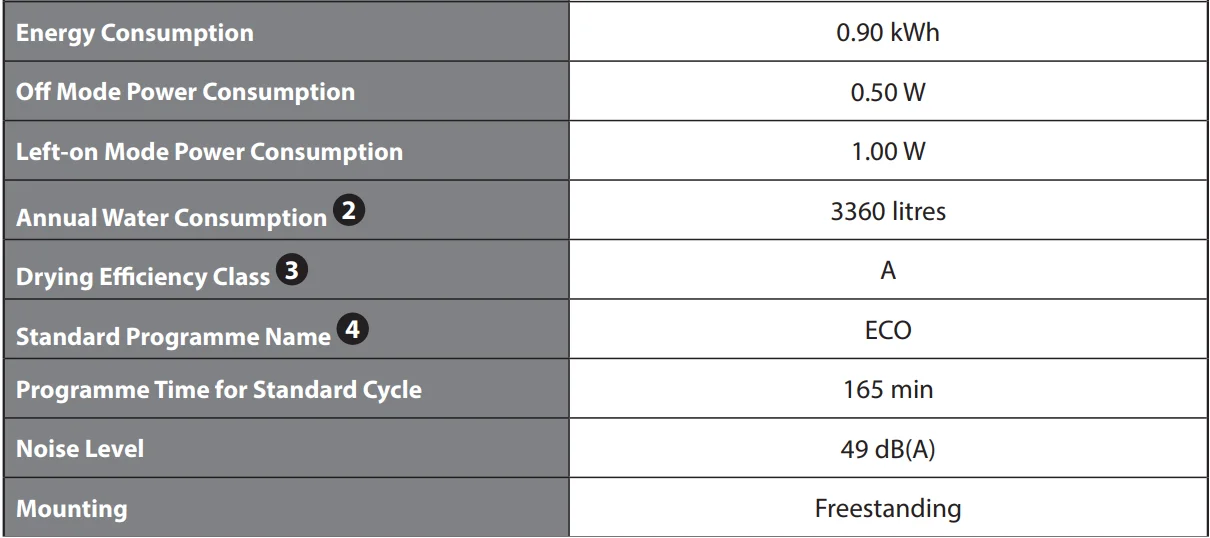Click the 0.90 kWh value
Viewport: 1210px width, 538px height.
point(888,33)
